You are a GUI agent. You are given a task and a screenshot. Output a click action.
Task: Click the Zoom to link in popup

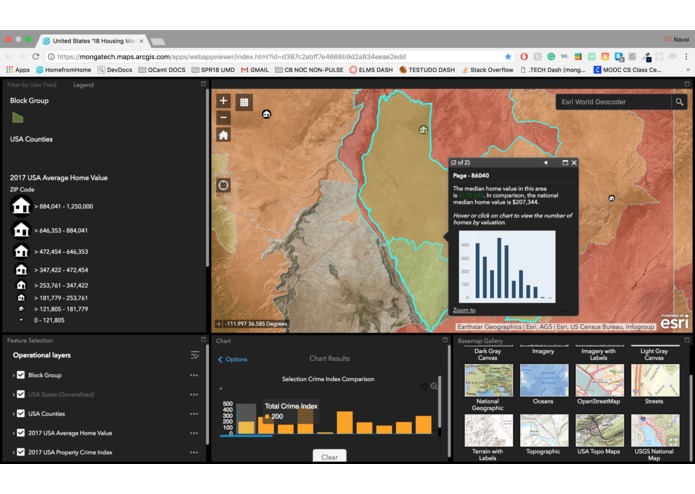[464, 310]
